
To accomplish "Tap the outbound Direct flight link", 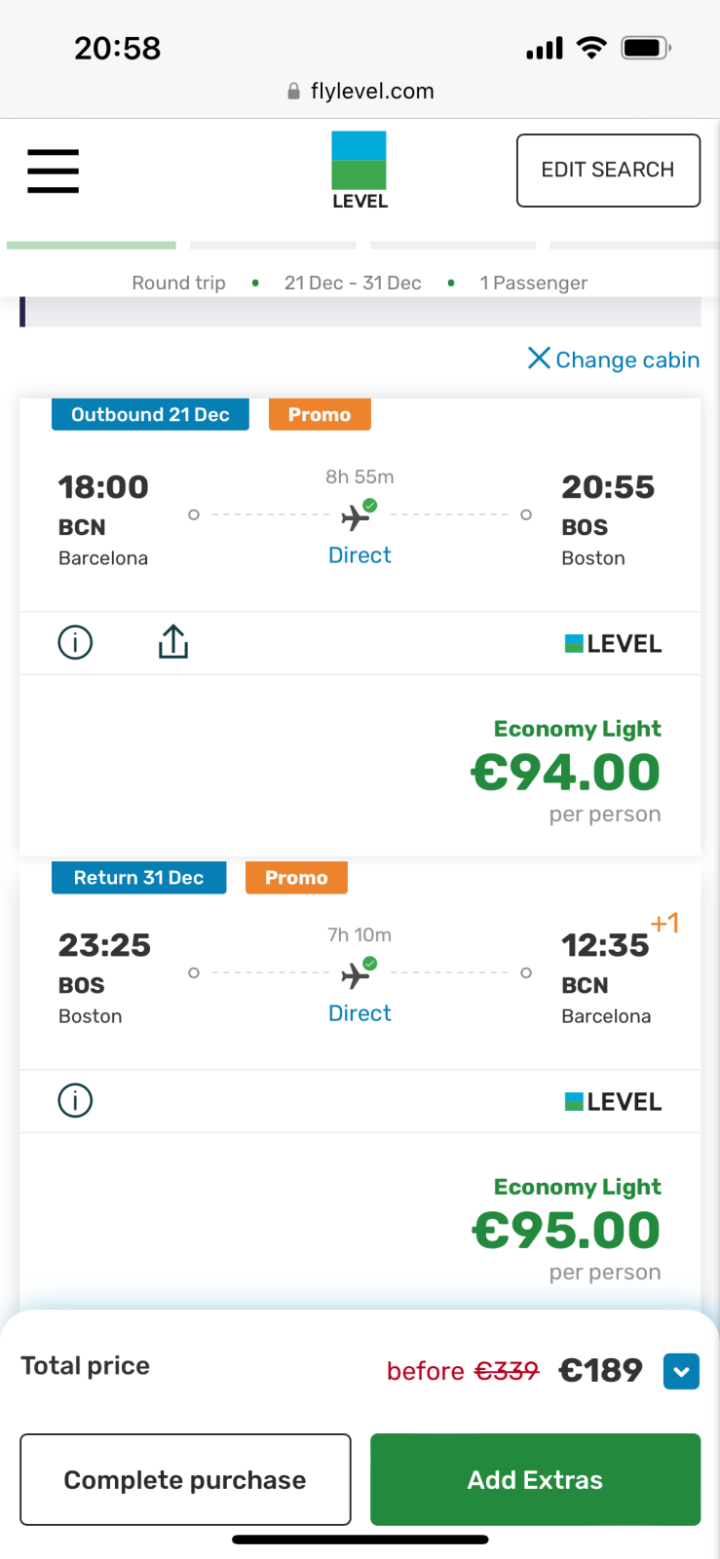I will point(360,555).
